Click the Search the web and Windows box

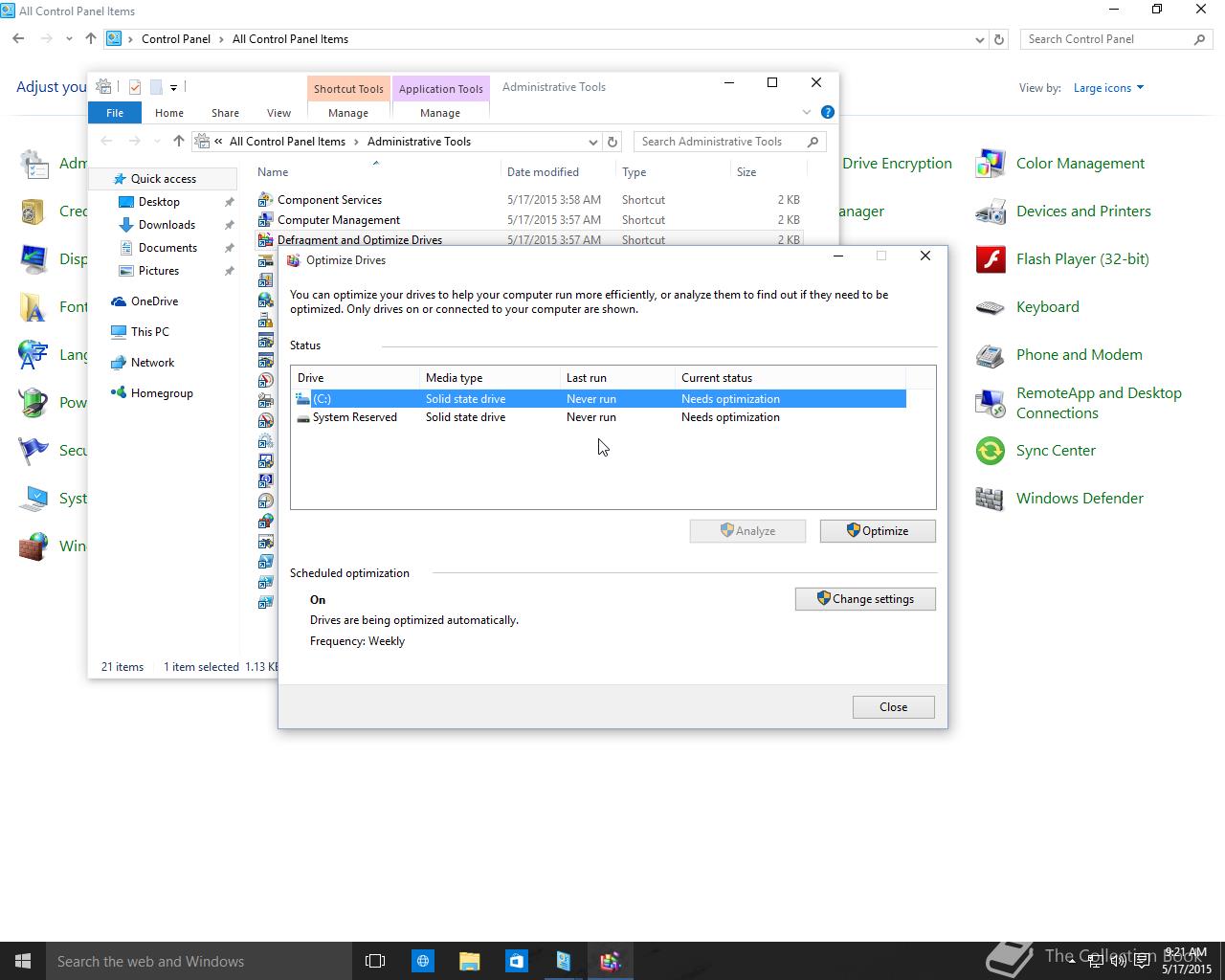pos(199,961)
